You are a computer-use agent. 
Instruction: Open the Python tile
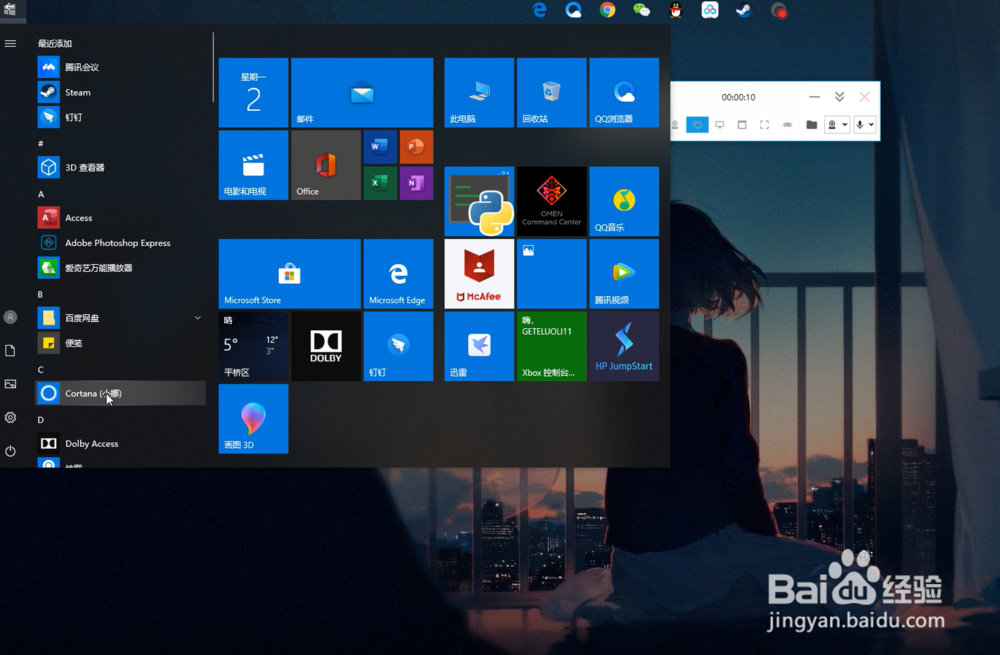pyautogui.click(x=479, y=202)
